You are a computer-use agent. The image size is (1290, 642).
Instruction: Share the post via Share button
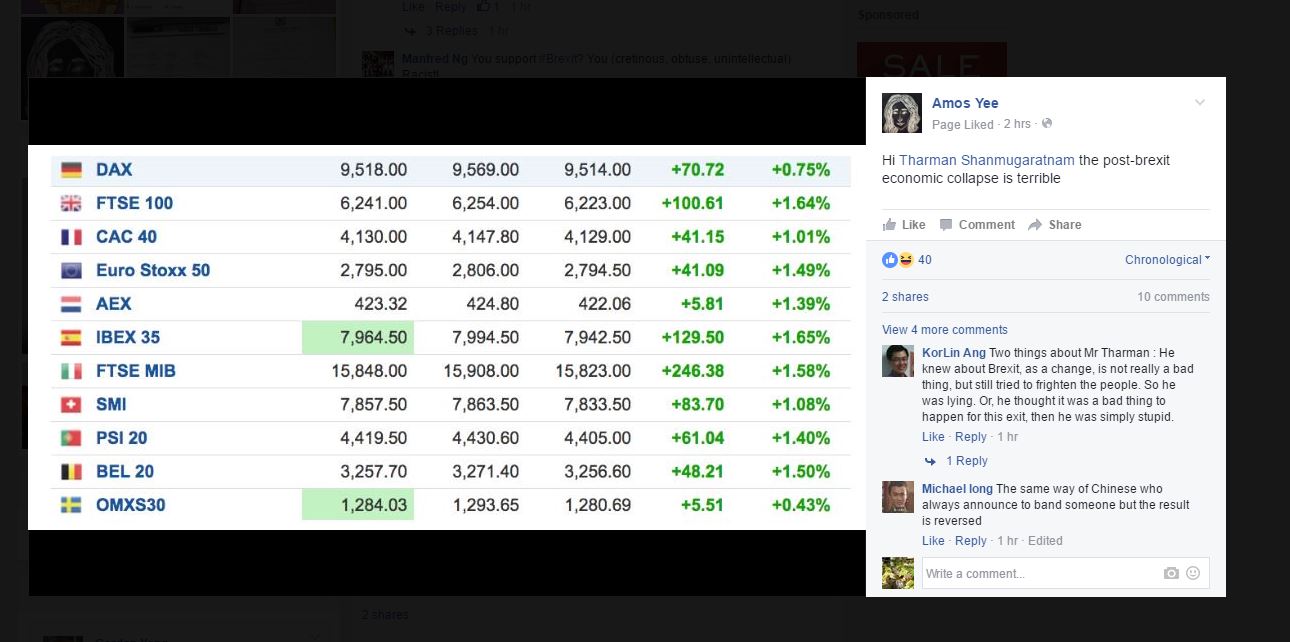point(1055,225)
